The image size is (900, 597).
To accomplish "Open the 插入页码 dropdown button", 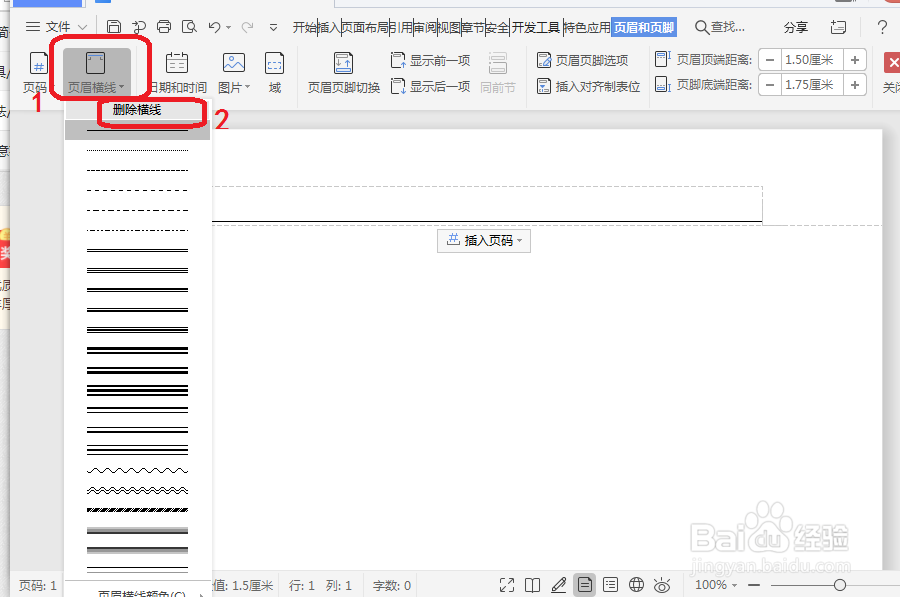I will 484,241.
